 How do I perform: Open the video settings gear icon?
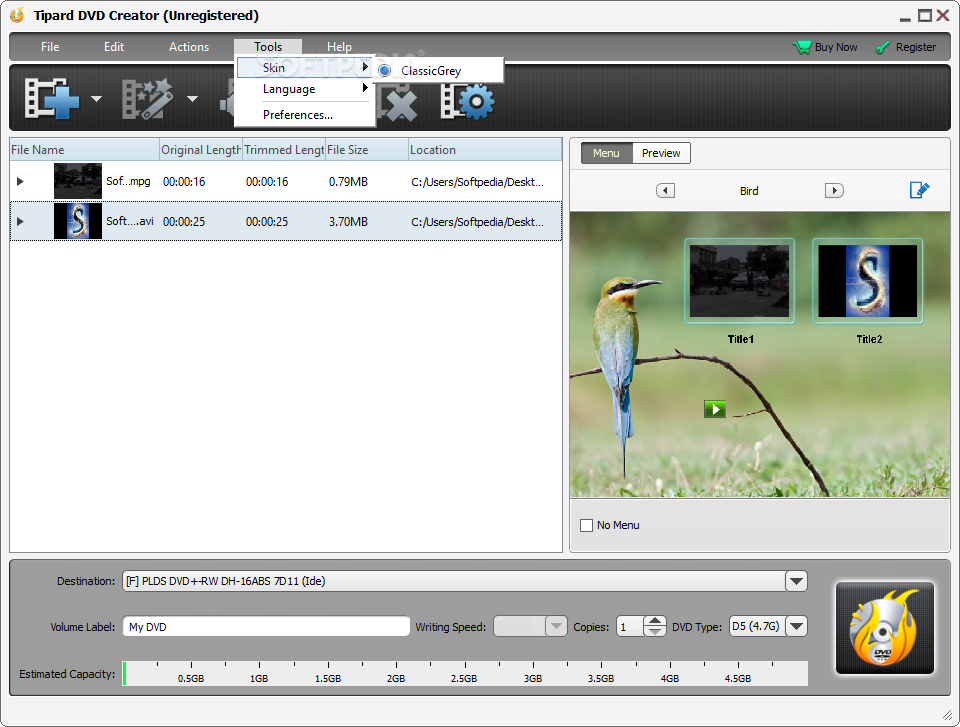(x=467, y=101)
